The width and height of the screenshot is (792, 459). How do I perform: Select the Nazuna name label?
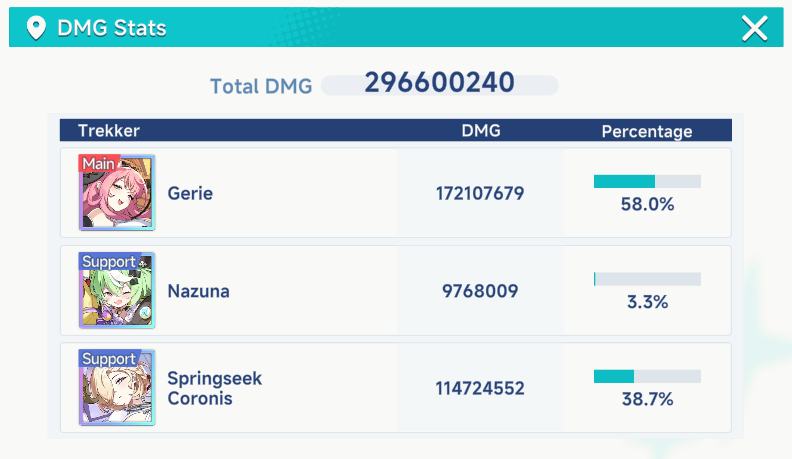198,292
